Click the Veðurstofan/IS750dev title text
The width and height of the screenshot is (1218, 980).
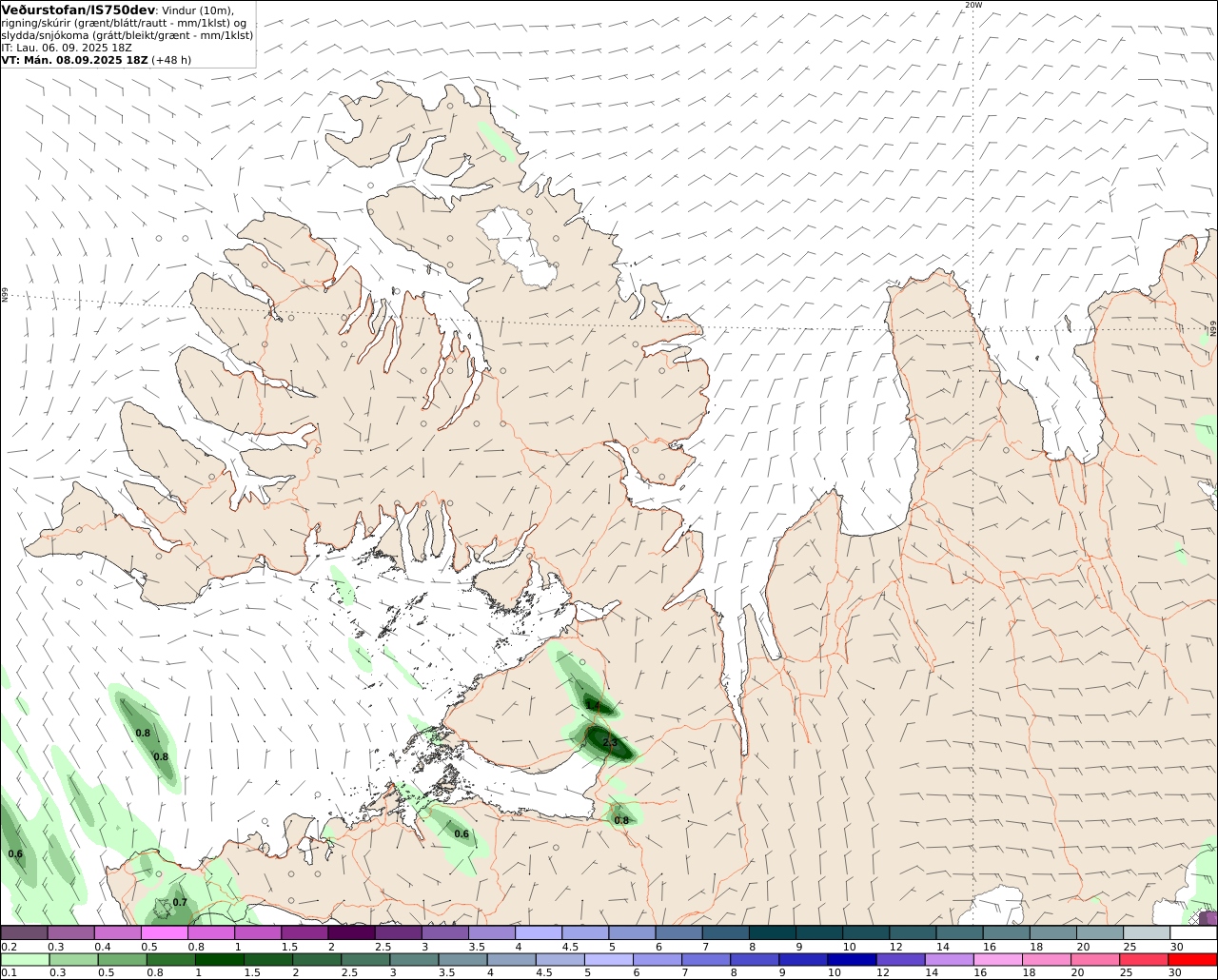(78, 10)
